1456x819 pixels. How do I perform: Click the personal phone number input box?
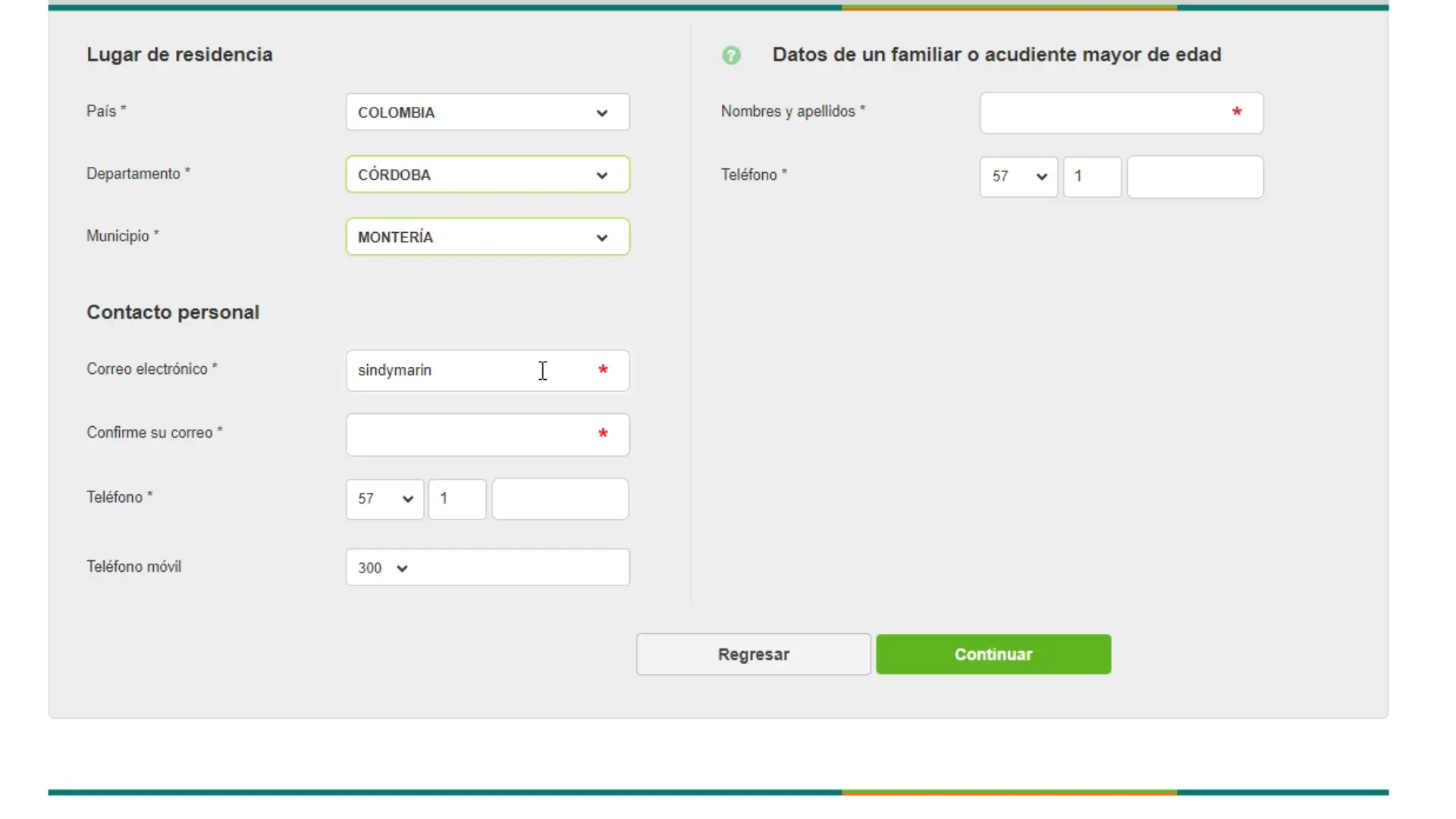pos(559,499)
